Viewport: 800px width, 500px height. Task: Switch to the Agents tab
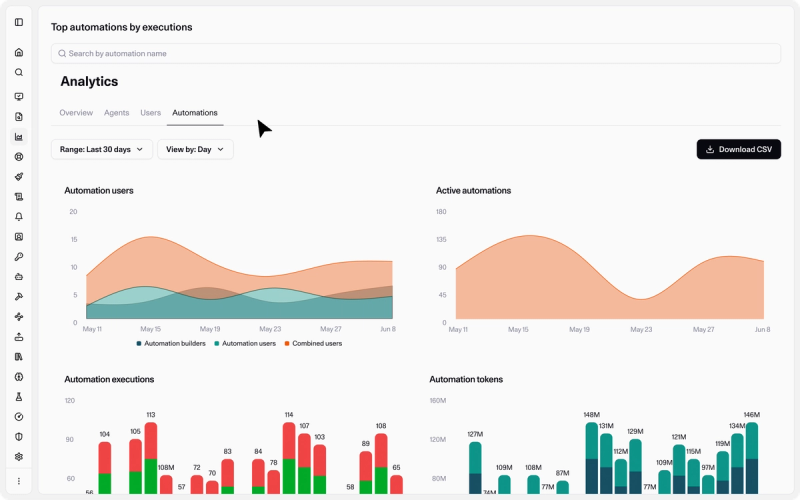coord(116,113)
